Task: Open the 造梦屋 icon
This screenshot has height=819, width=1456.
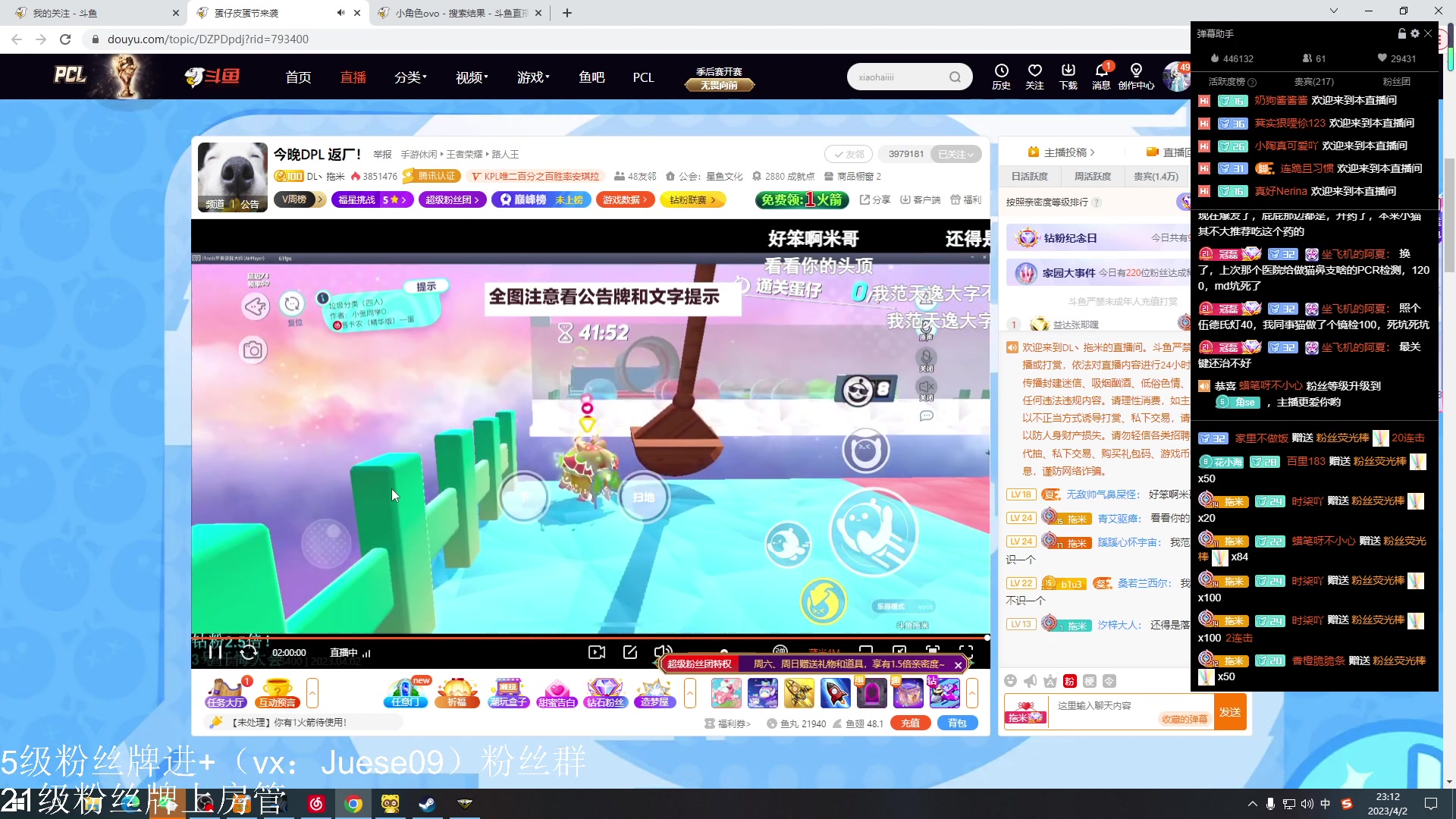Action: click(x=654, y=692)
